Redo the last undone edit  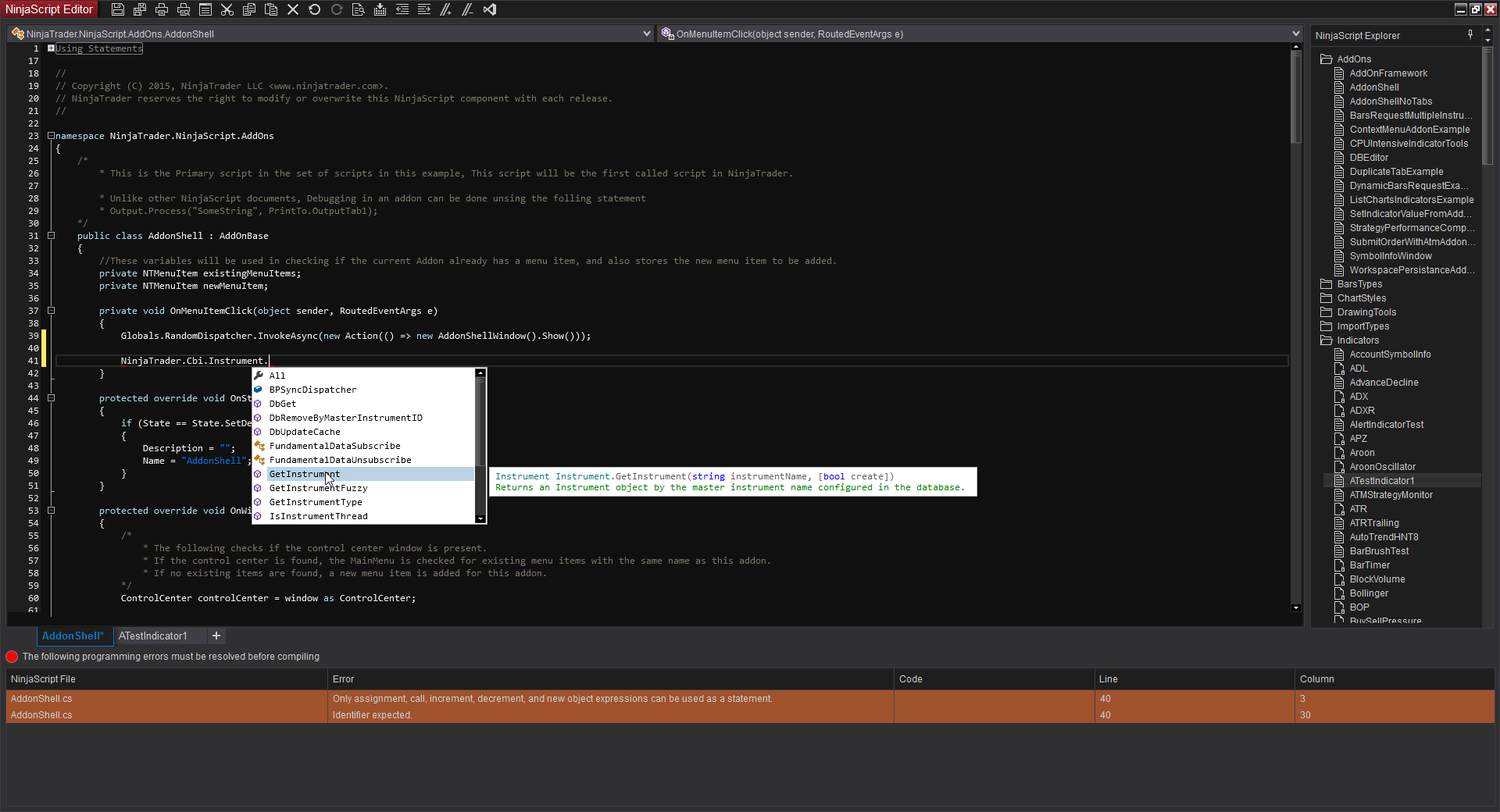point(337,9)
